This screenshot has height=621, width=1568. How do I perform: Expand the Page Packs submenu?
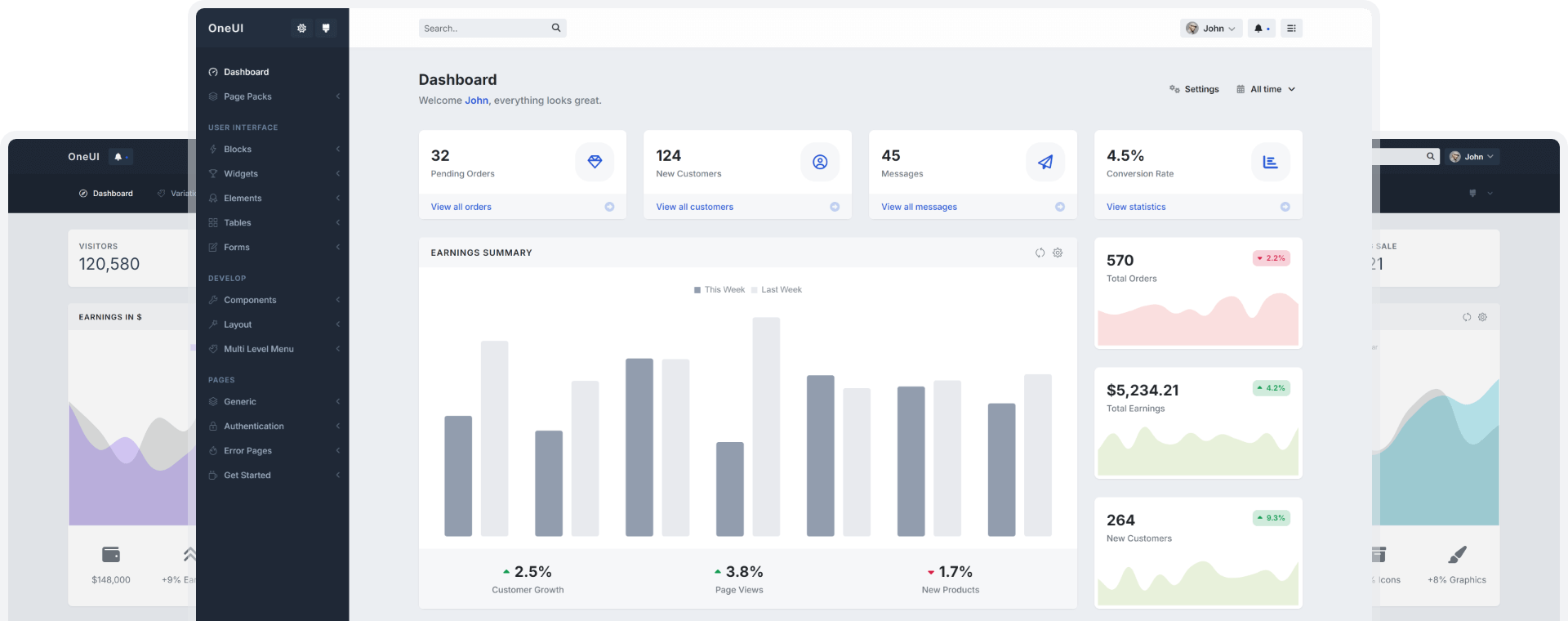[247, 96]
